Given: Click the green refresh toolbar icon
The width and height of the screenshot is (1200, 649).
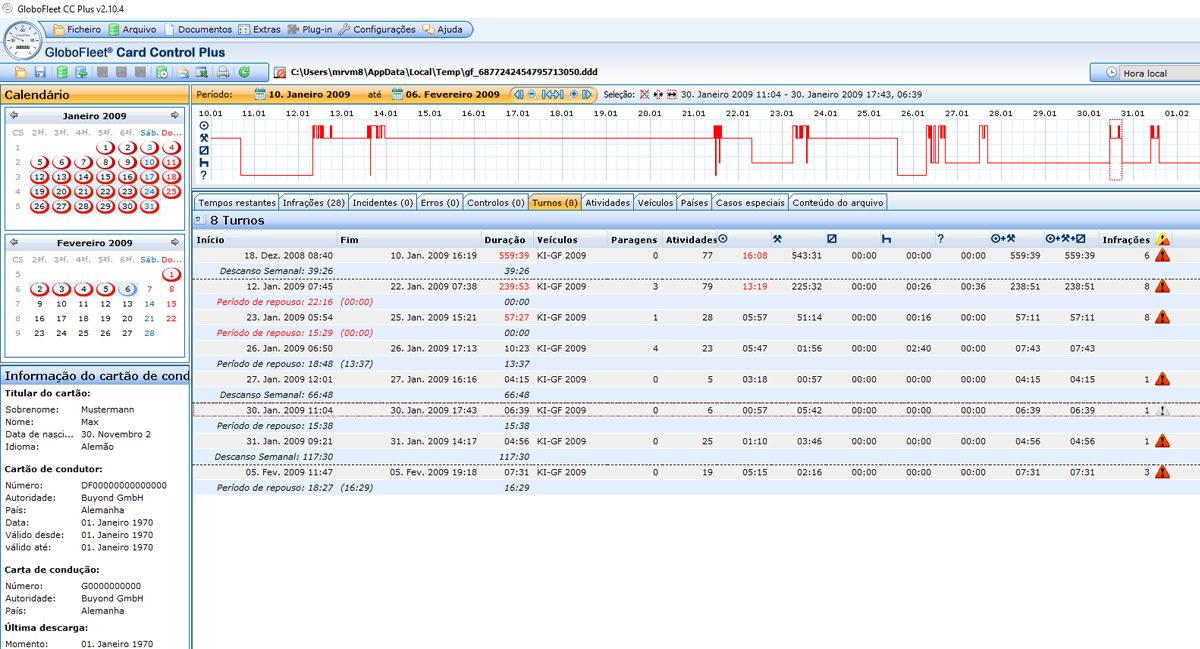Looking at the screenshot, I should point(244,72).
